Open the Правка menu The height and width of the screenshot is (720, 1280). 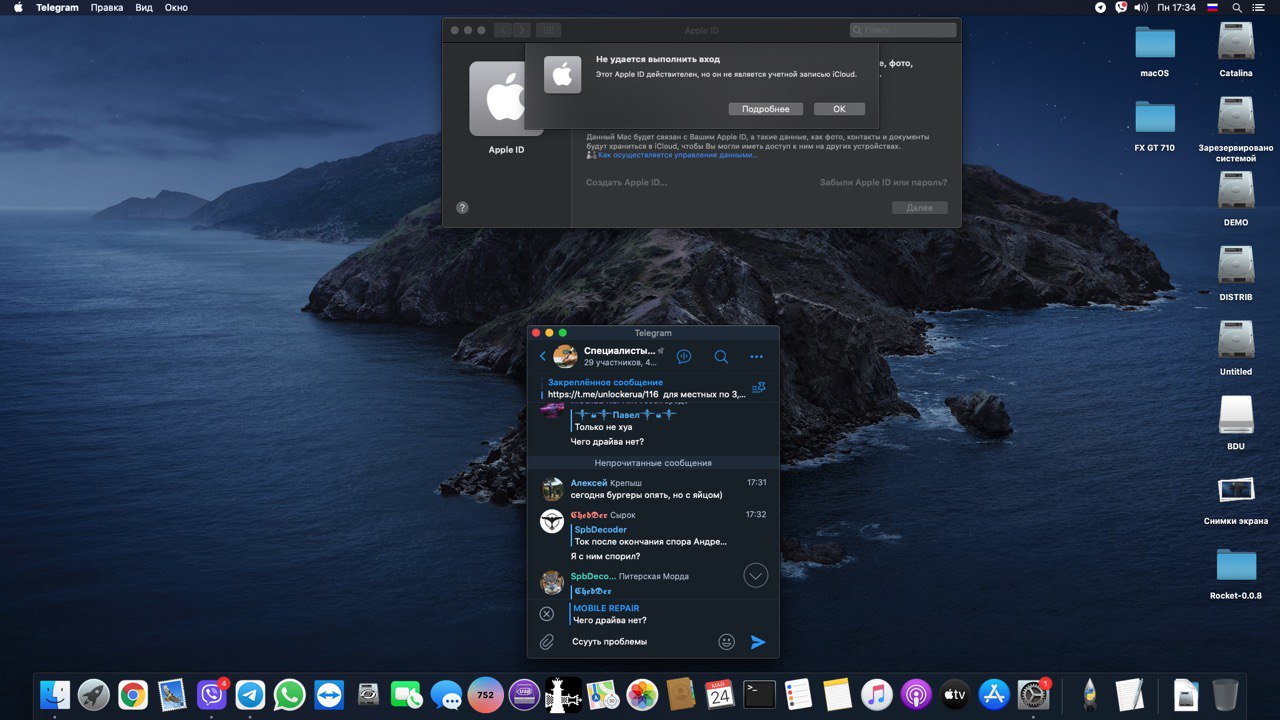[x=106, y=7]
